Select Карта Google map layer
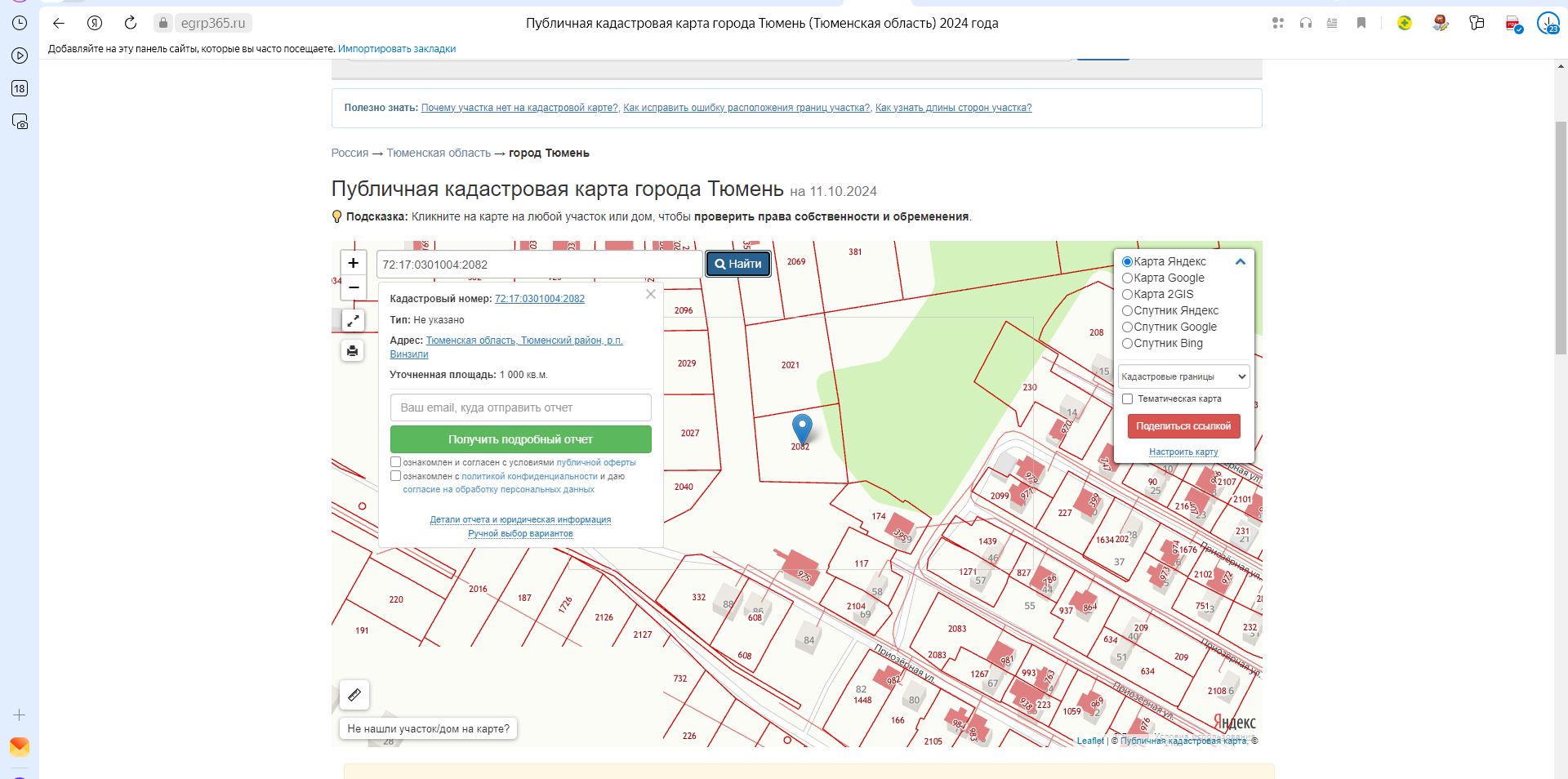The width and height of the screenshot is (1568, 779). [1127, 278]
